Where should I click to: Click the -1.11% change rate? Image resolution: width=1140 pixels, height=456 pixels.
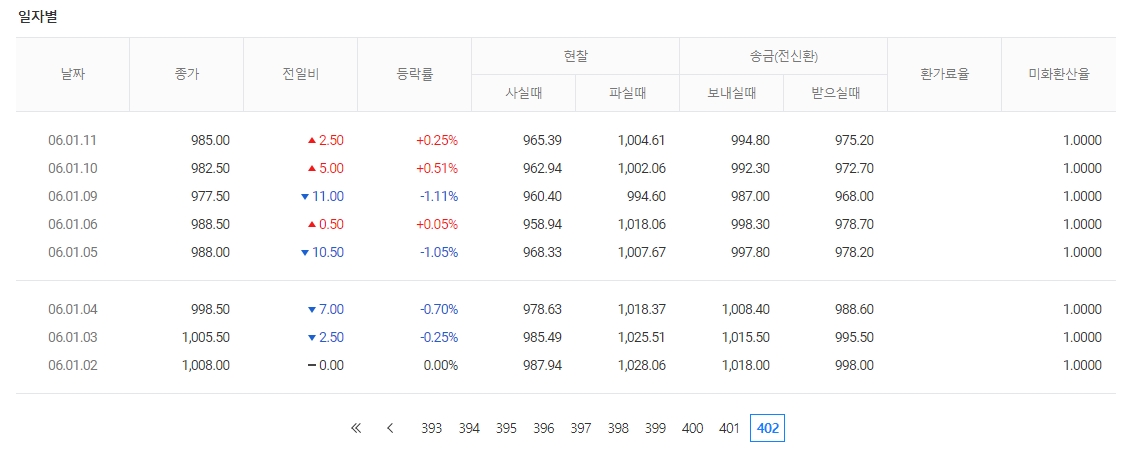pos(438,196)
